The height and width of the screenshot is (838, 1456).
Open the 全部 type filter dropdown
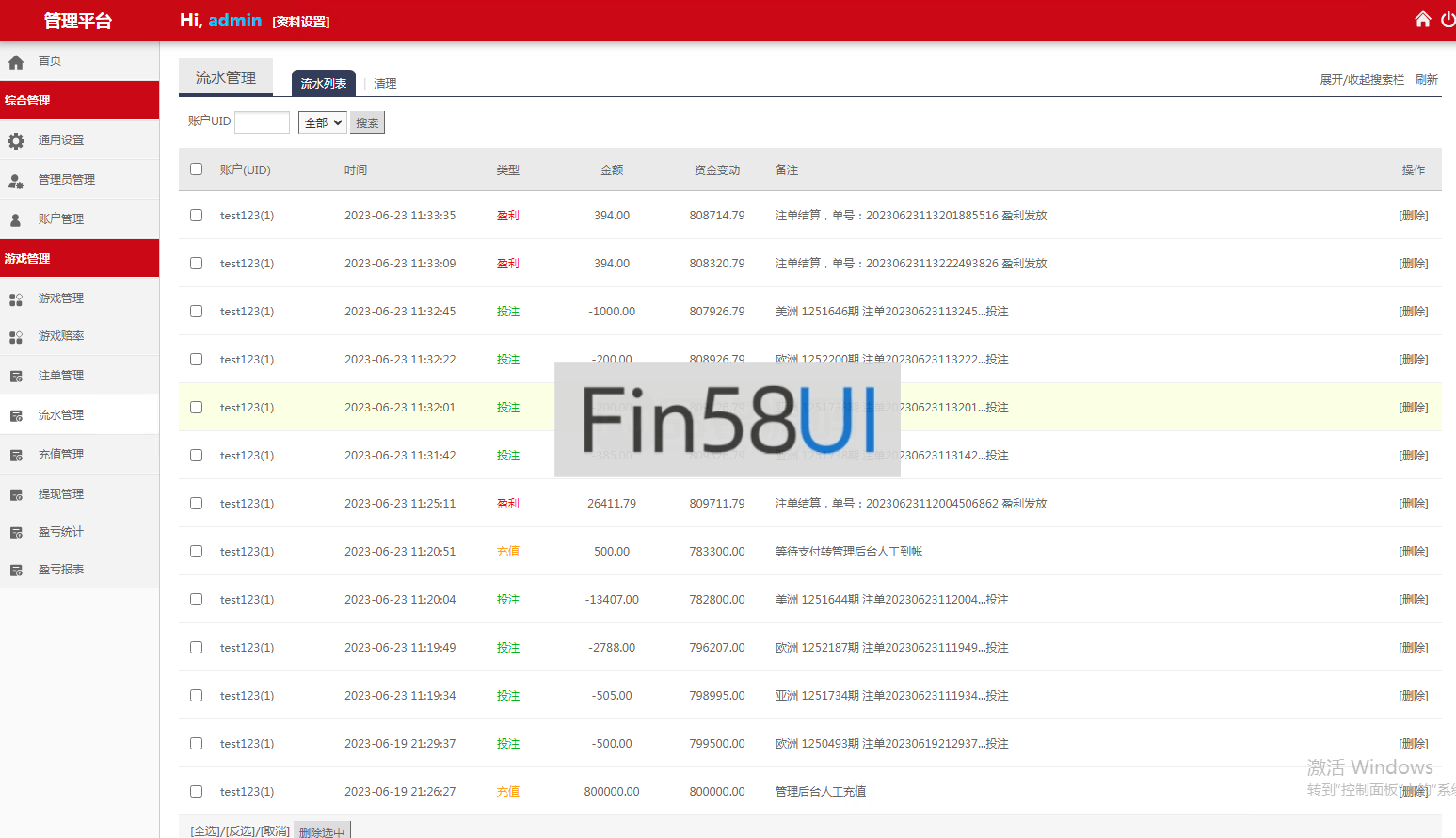322,122
